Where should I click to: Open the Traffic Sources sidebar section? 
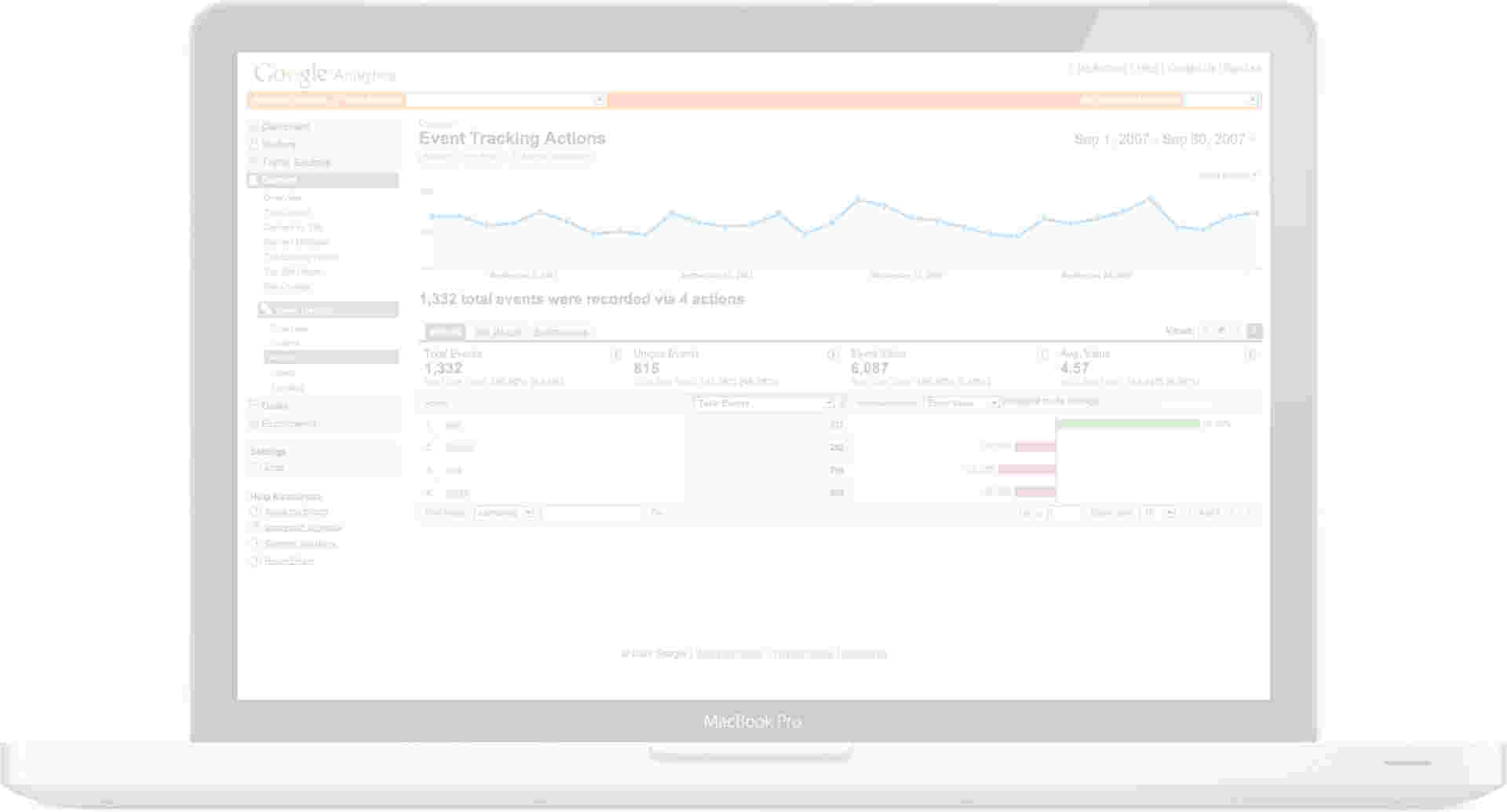point(296,162)
